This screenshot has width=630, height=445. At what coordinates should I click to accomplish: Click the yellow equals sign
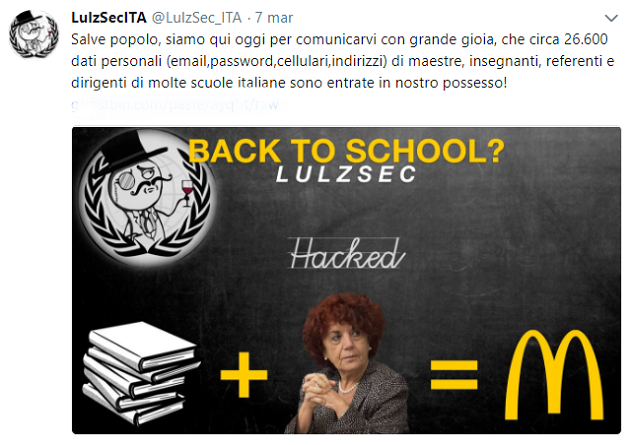(x=454, y=375)
